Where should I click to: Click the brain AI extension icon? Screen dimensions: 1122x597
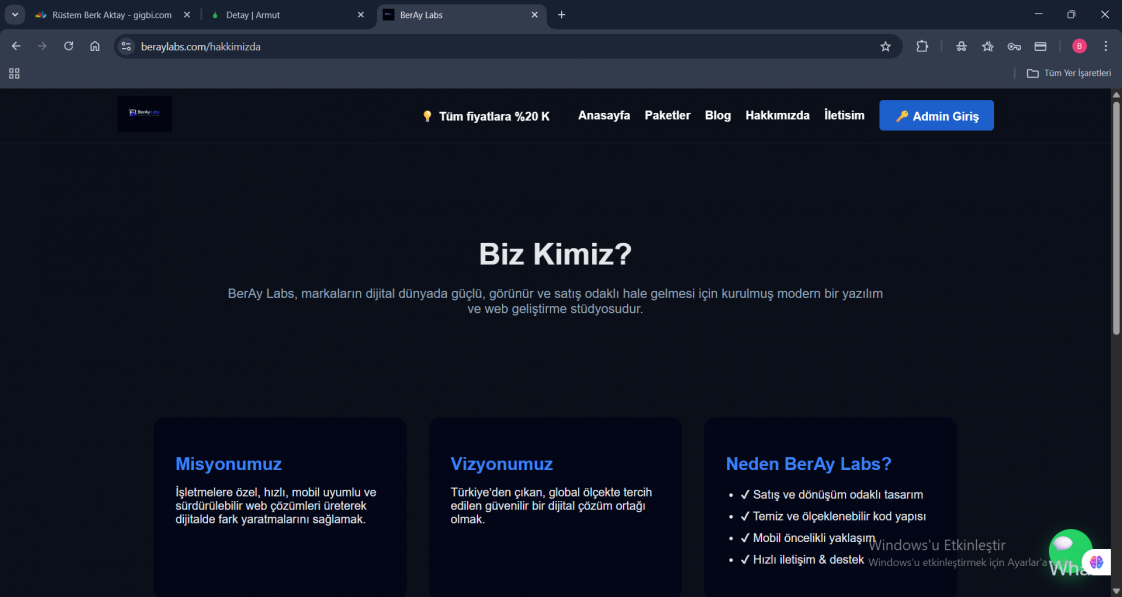1097,562
